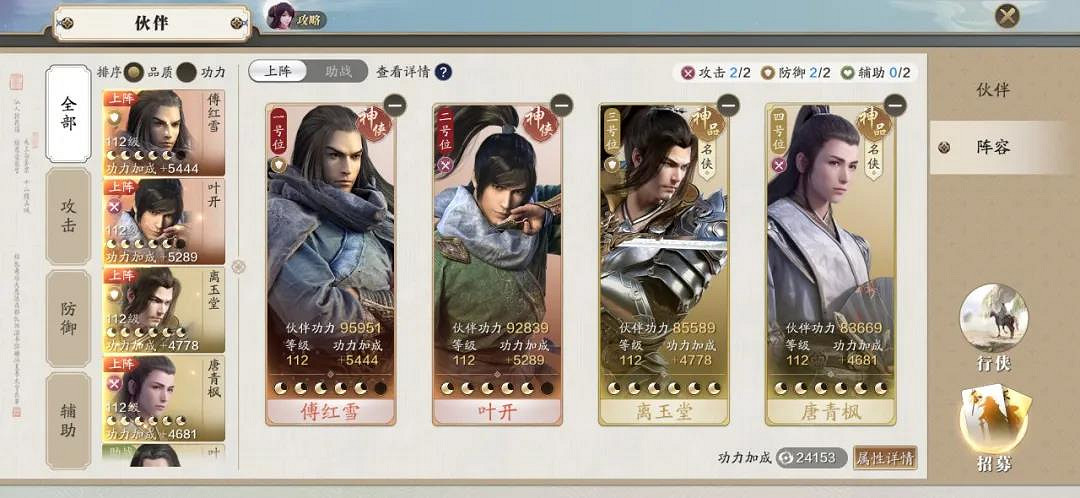This screenshot has height=498, width=1080.
Task: Filter partners by 攻击 tab
Action: [68, 216]
